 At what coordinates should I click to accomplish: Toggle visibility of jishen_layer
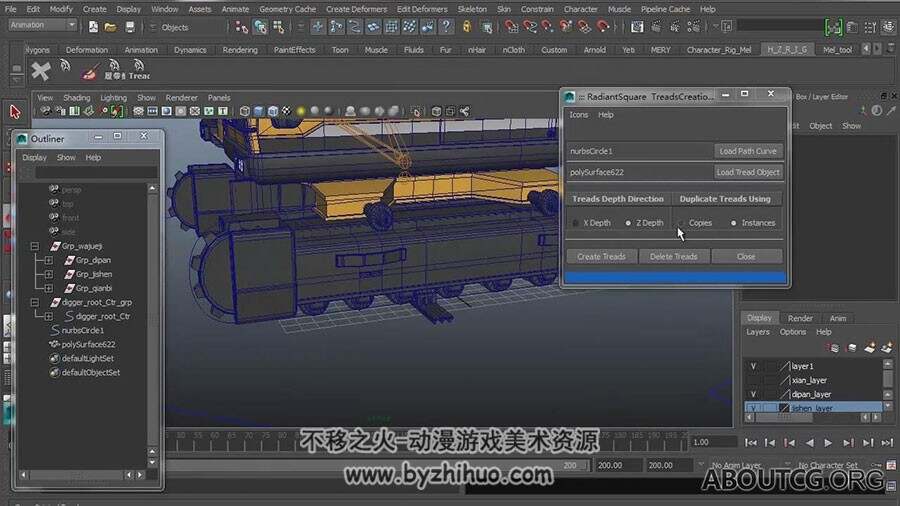click(x=753, y=408)
